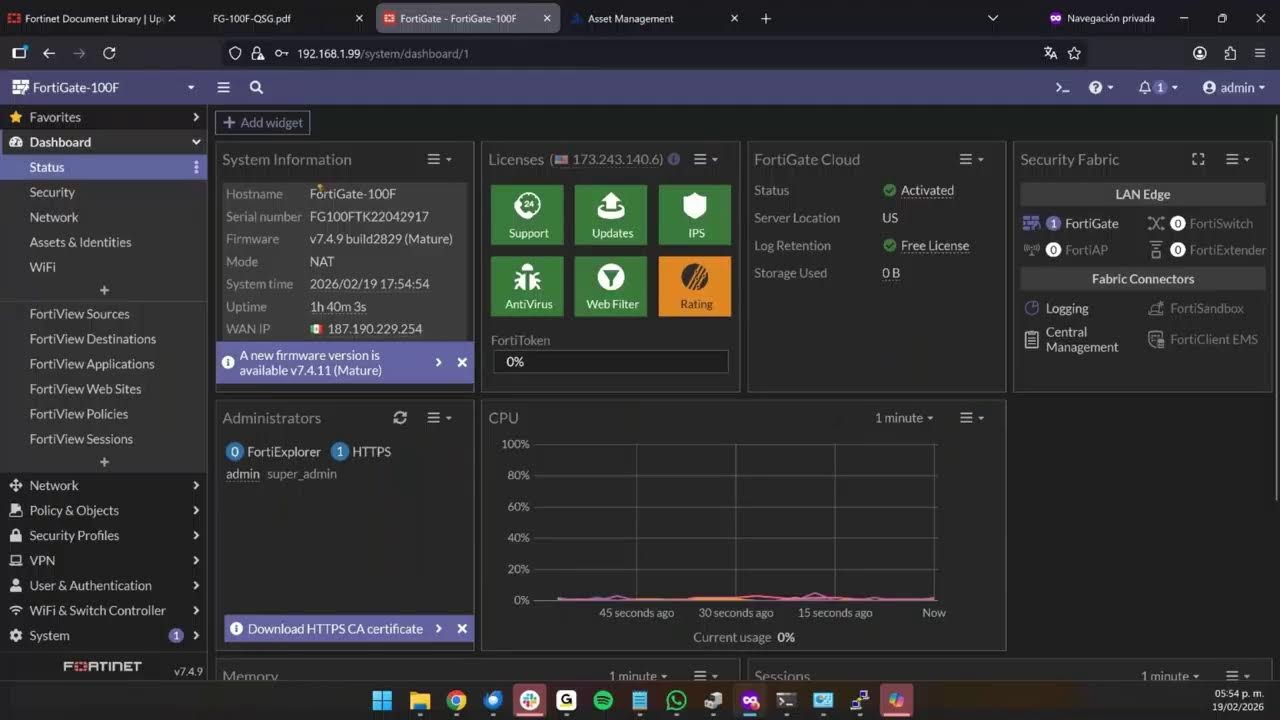Click the orange Rating license tile
1280x720 pixels.
(x=696, y=286)
